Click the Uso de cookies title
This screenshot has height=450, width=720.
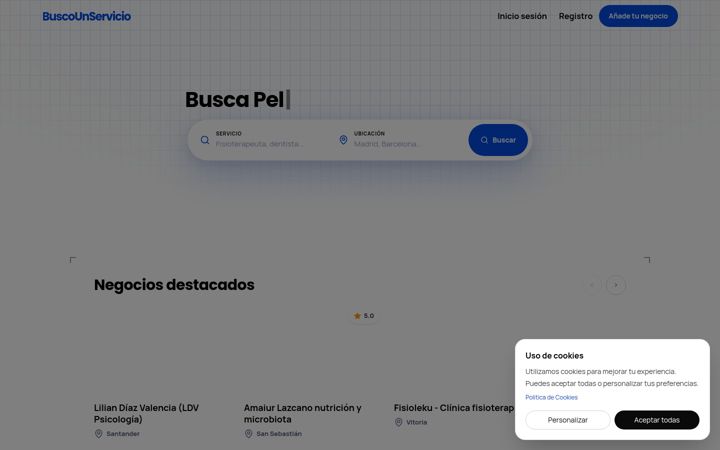click(554, 355)
